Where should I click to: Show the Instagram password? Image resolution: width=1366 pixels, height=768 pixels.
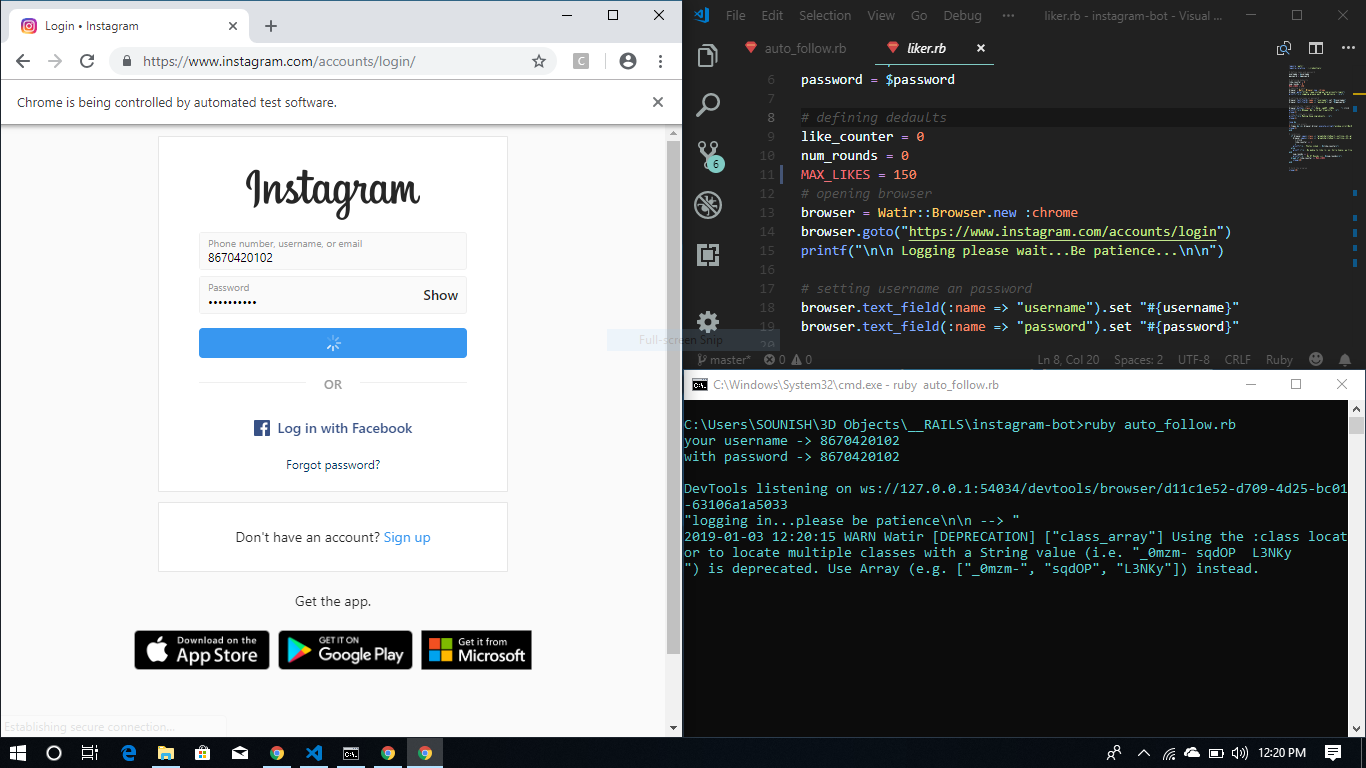click(440, 295)
